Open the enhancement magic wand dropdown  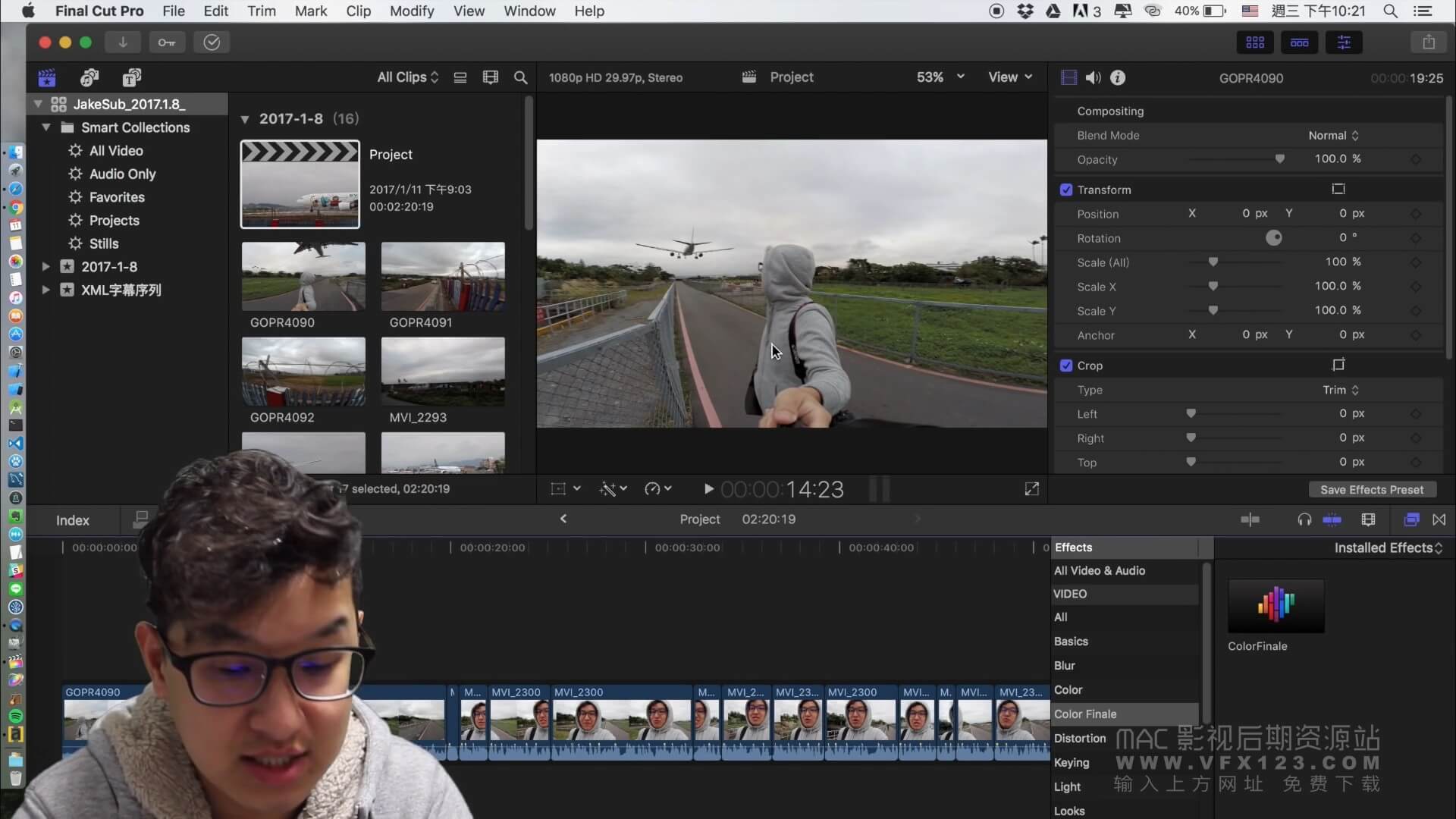[x=613, y=489]
